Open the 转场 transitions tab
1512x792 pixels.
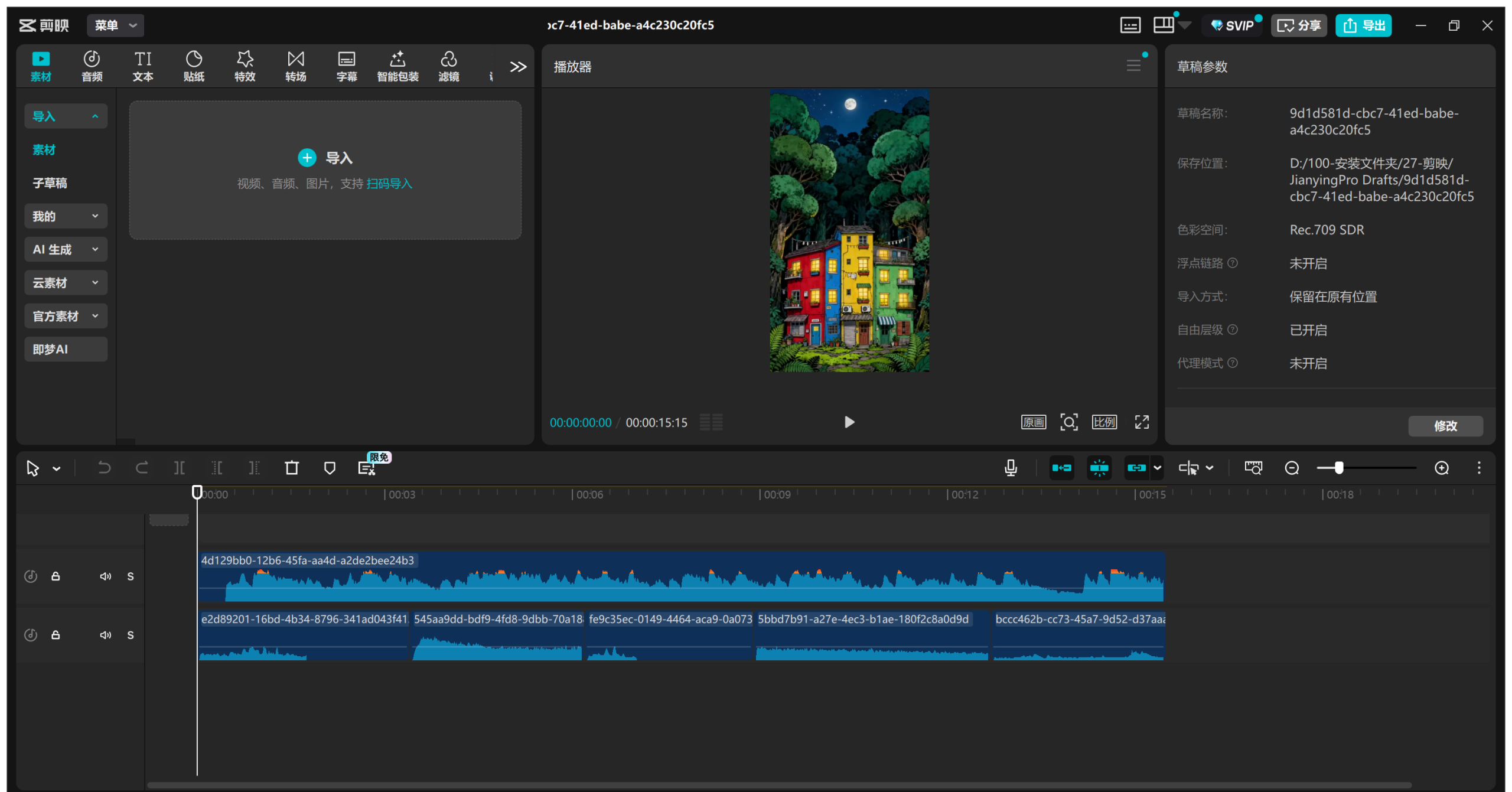[x=295, y=66]
